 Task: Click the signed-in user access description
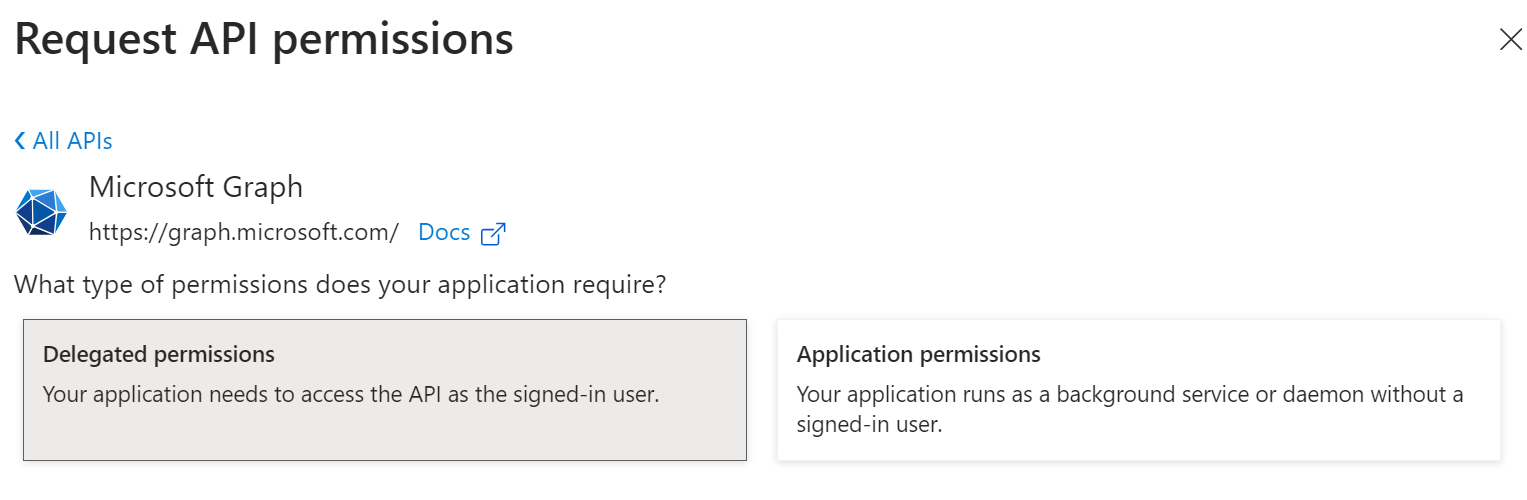(x=351, y=394)
